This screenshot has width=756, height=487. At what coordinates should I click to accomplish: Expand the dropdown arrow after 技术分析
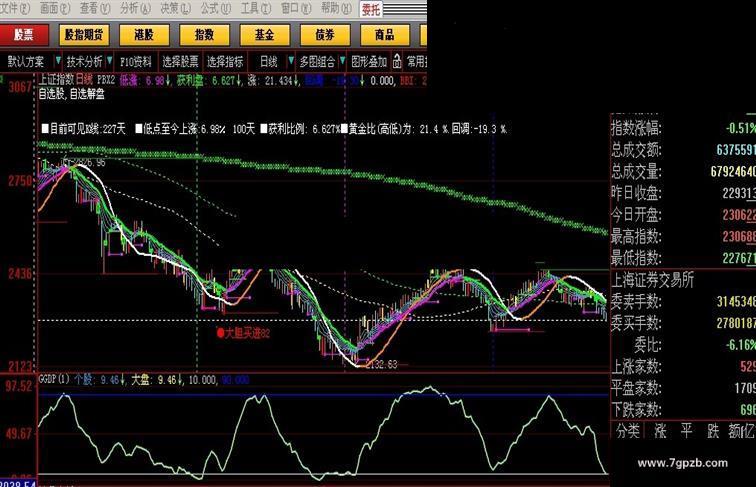point(110,61)
